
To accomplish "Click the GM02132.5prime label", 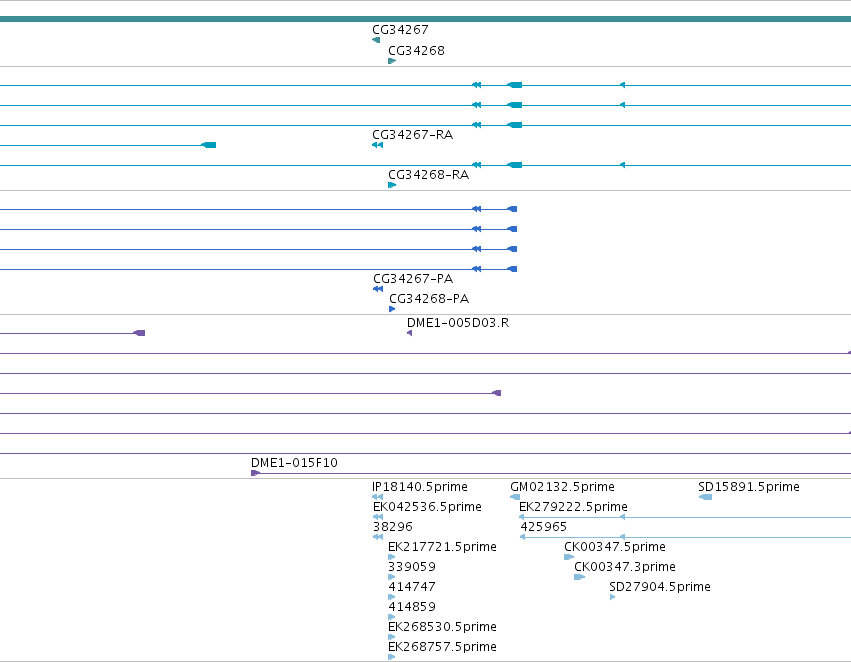I will (x=562, y=487).
